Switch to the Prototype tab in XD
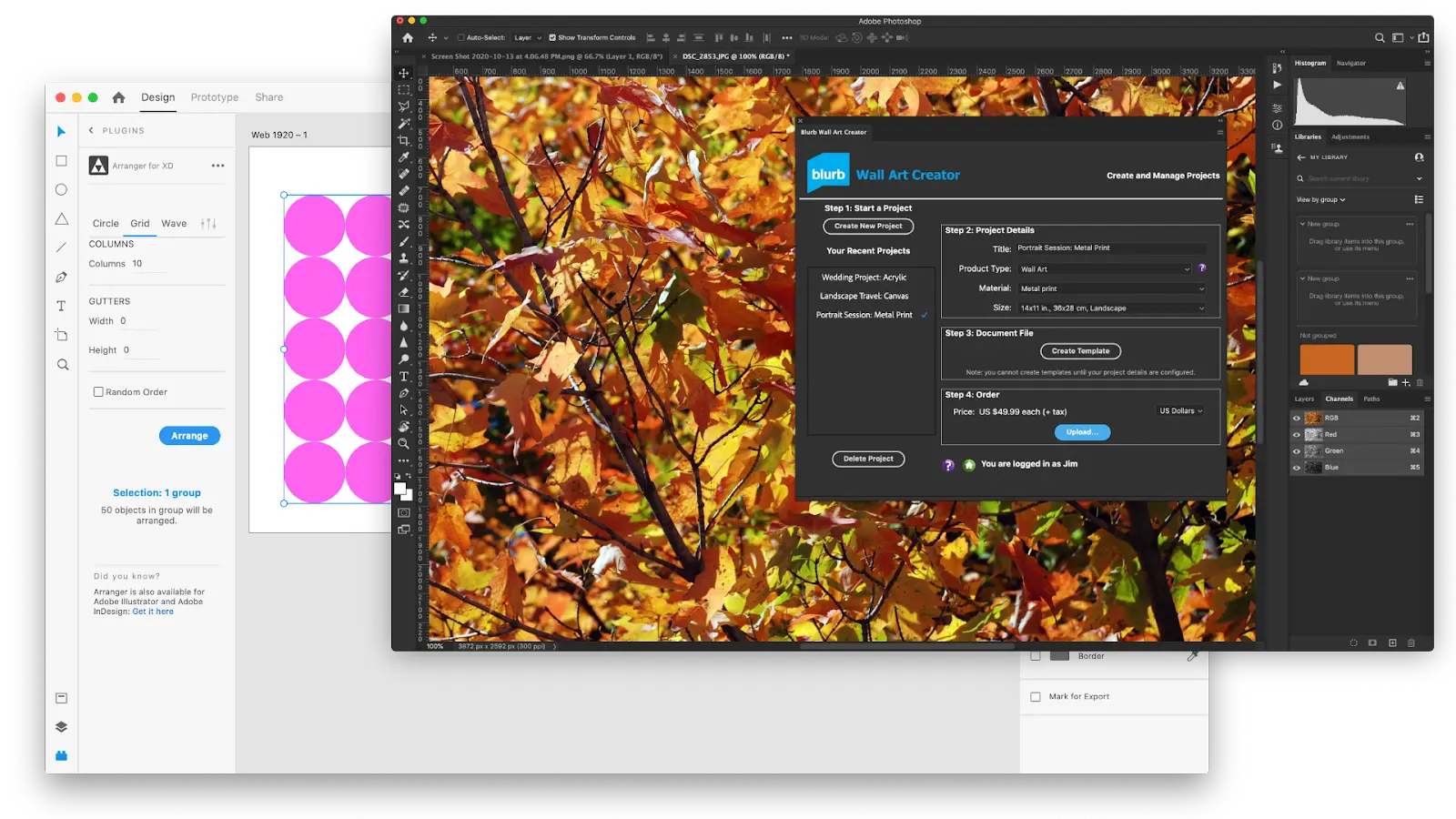 (214, 96)
